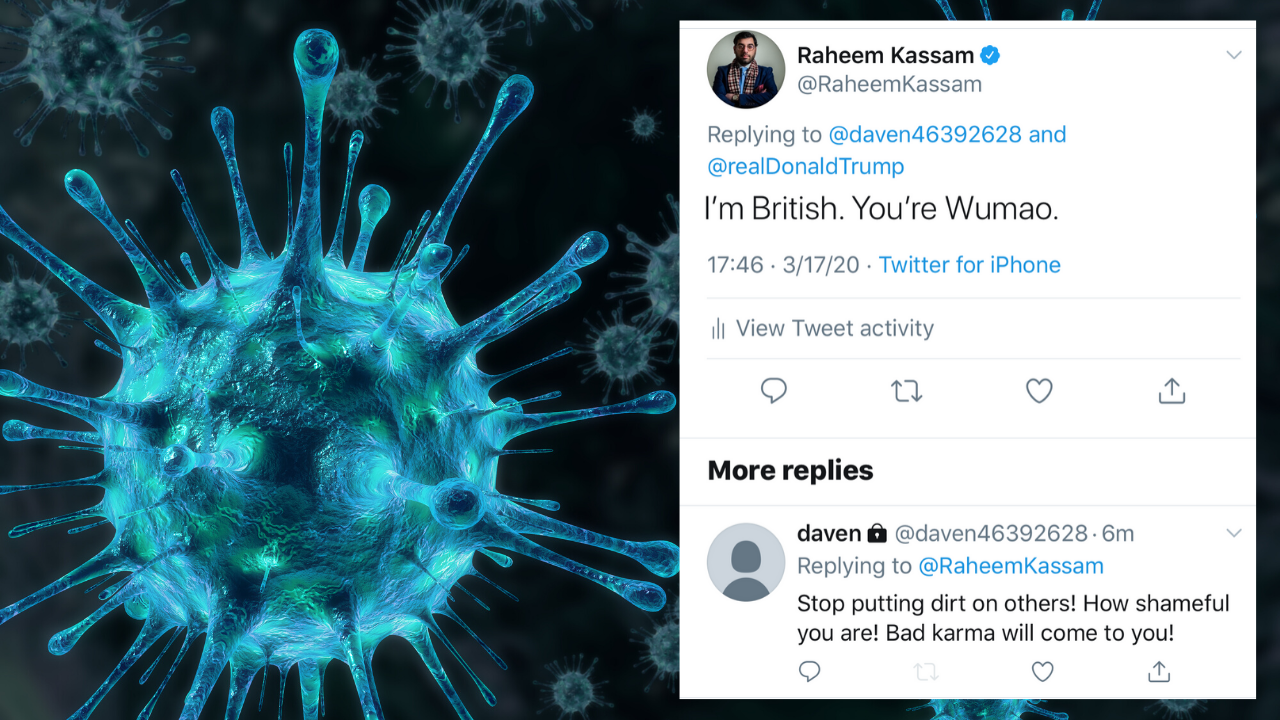Expand options chevron on daven's reply
Viewport: 1280px width, 720px height.
(1233, 533)
